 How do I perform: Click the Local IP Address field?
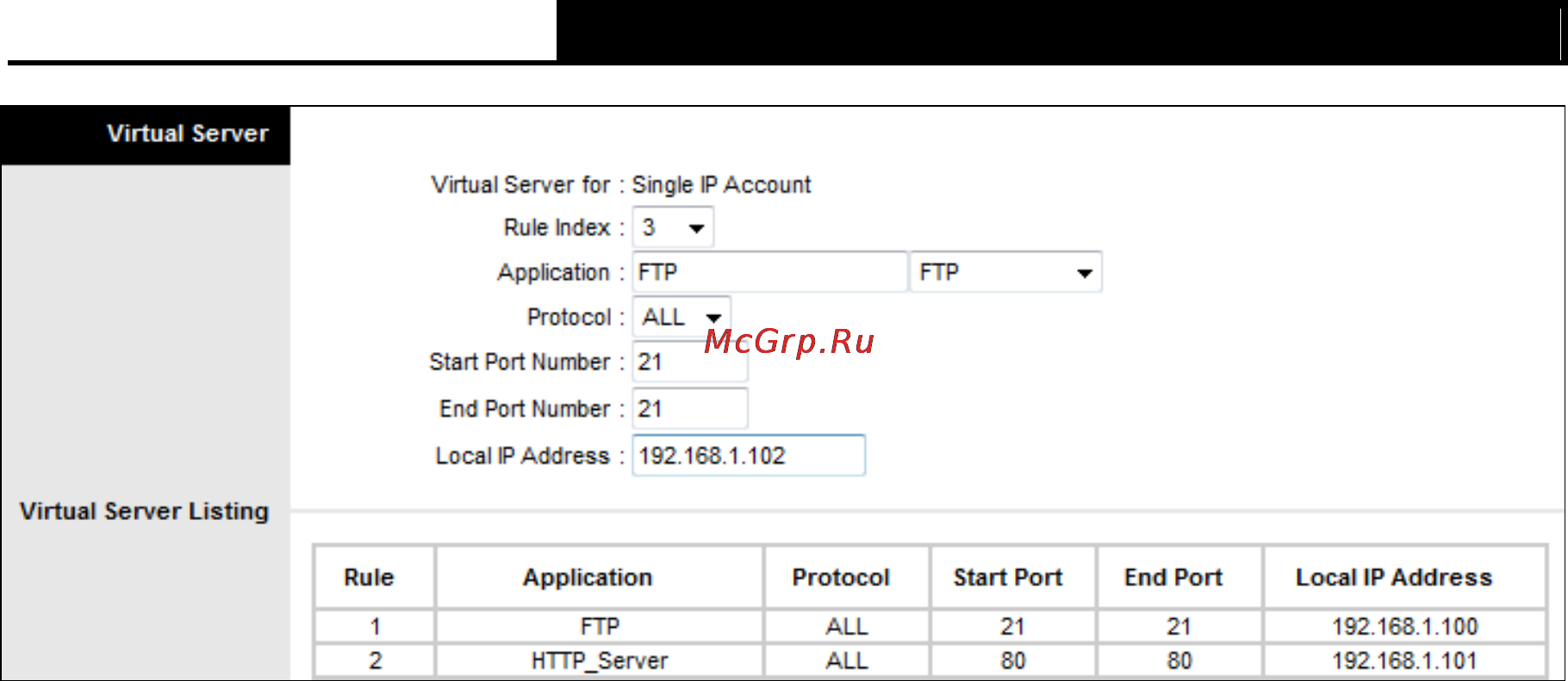click(x=749, y=455)
